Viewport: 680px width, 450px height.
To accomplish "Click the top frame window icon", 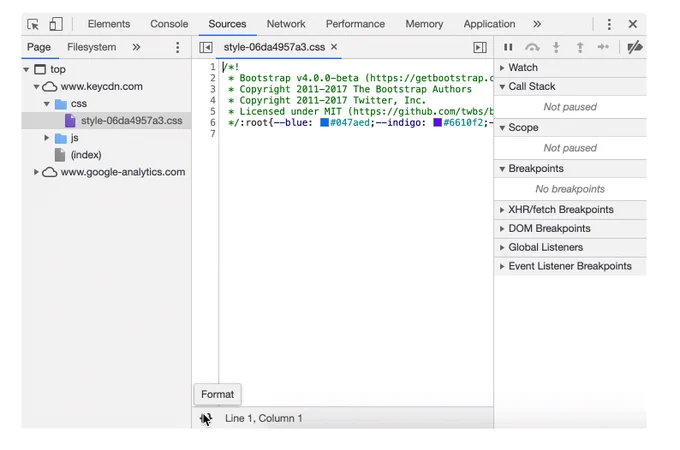I will [40, 69].
